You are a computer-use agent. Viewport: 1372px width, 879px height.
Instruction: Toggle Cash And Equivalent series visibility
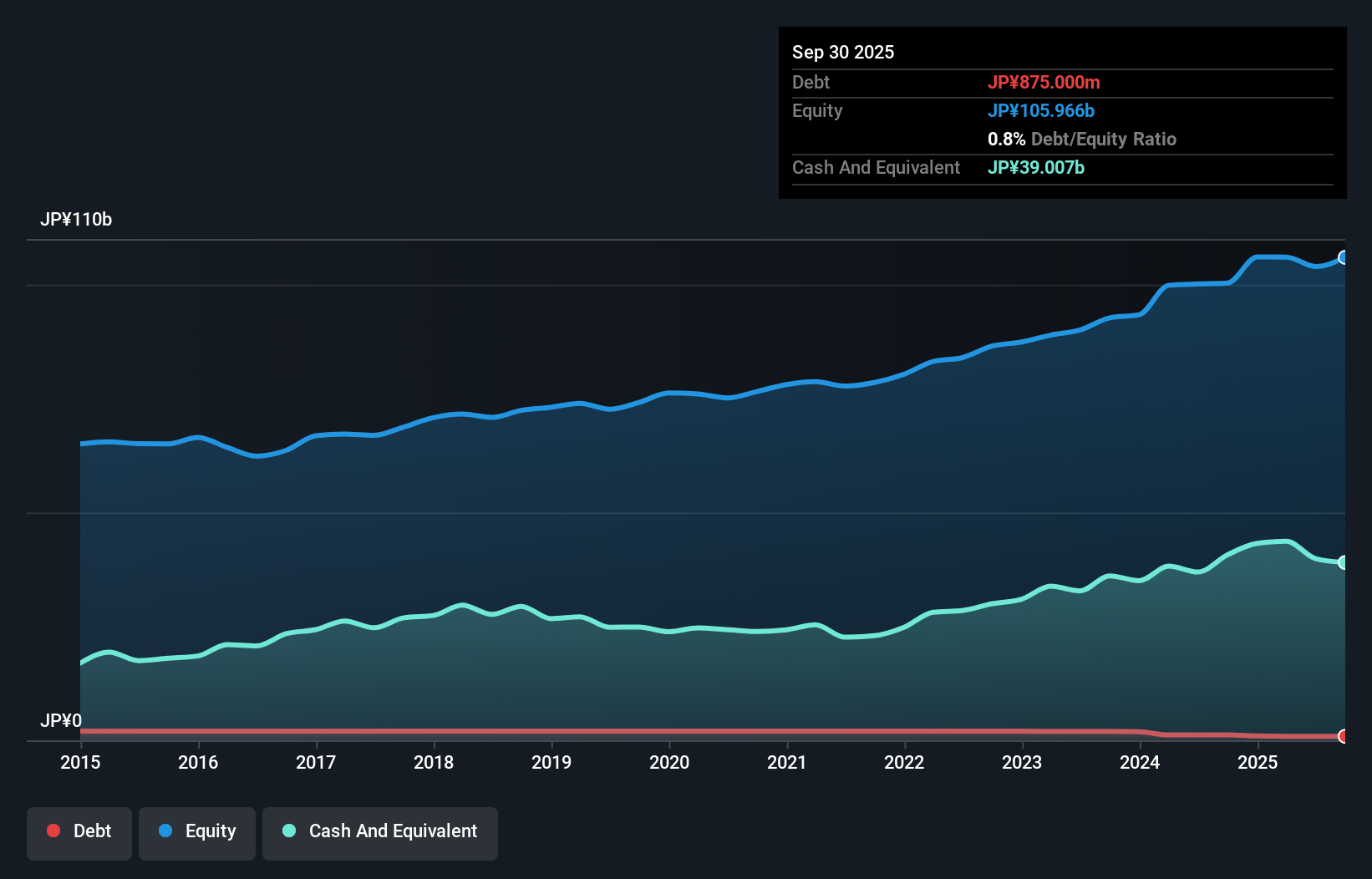pos(379,833)
